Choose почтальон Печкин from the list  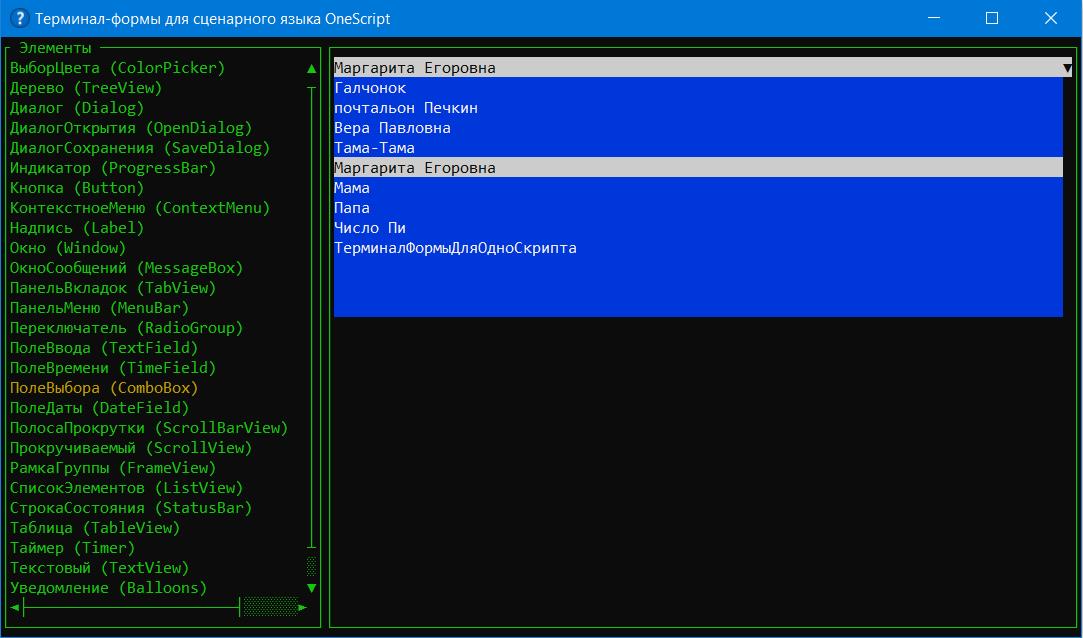[405, 108]
